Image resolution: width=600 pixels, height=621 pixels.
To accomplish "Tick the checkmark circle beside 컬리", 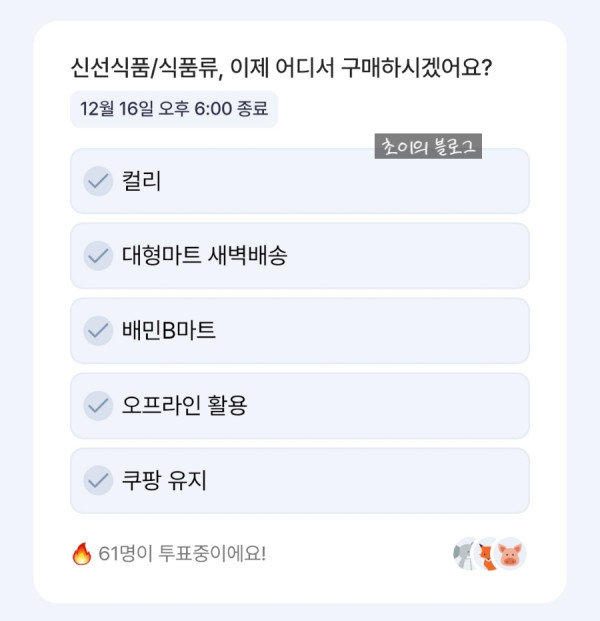I will point(97,181).
